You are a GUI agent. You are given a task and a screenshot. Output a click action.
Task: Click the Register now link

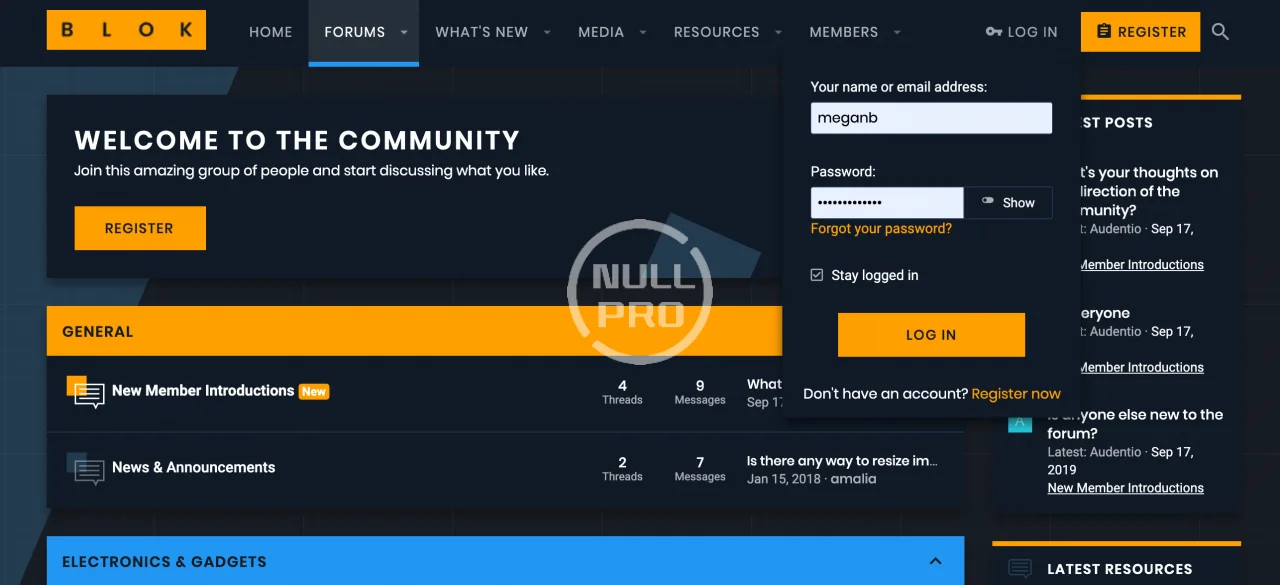tap(1016, 394)
